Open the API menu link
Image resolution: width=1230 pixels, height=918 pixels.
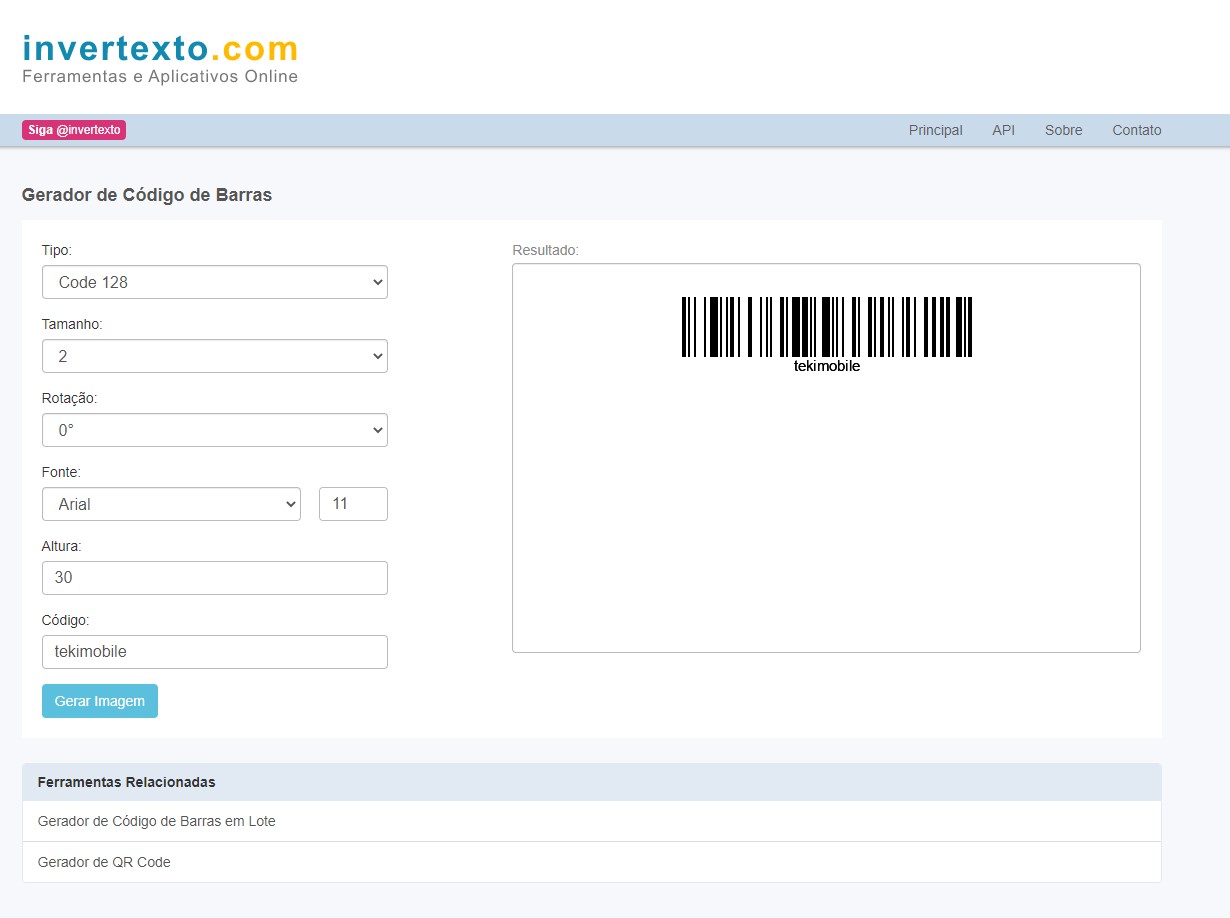pos(1003,130)
